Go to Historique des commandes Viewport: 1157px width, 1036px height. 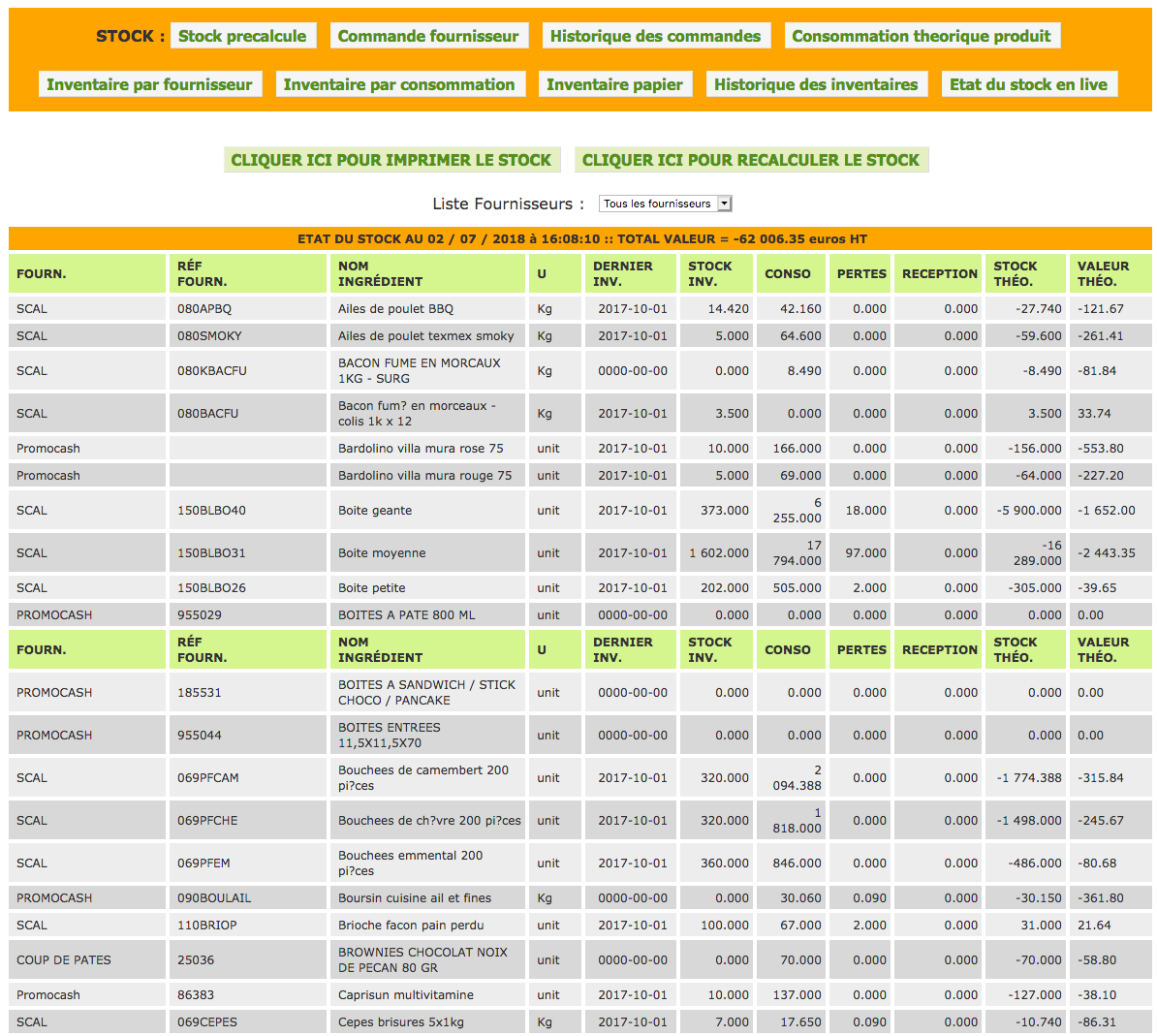click(656, 36)
